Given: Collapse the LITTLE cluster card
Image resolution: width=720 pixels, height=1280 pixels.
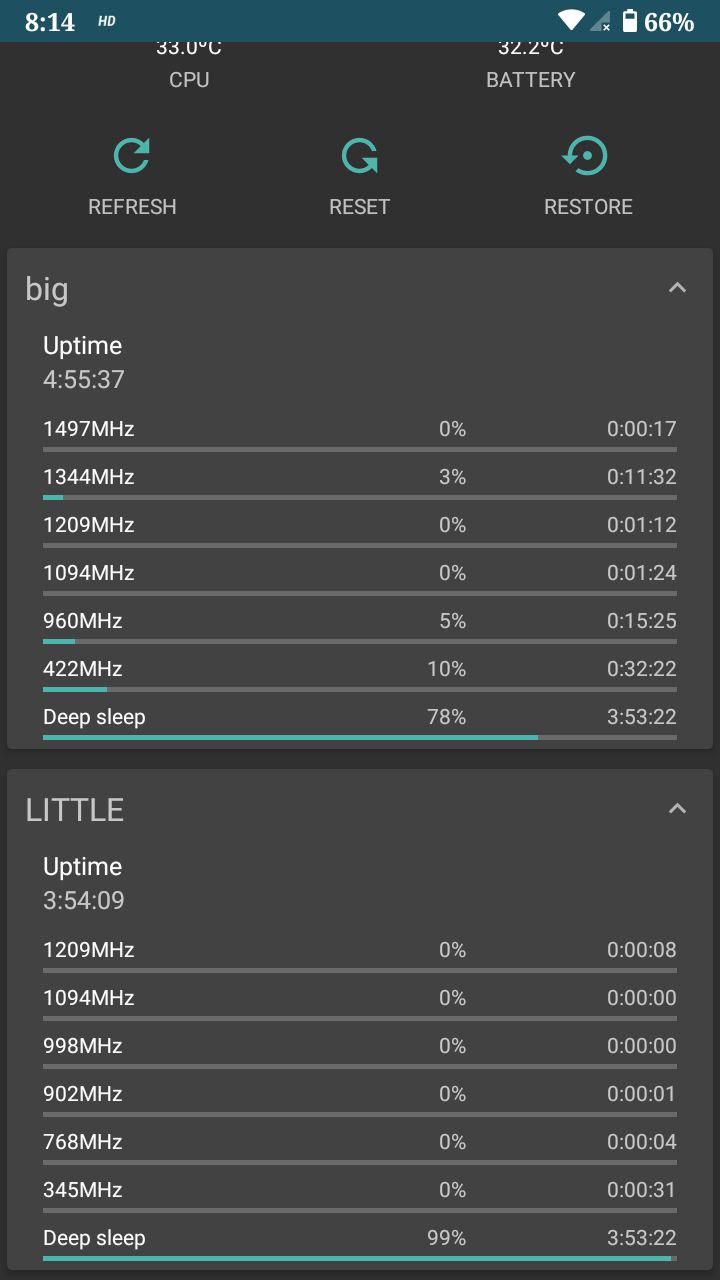Looking at the screenshot, I should point(677,808).
